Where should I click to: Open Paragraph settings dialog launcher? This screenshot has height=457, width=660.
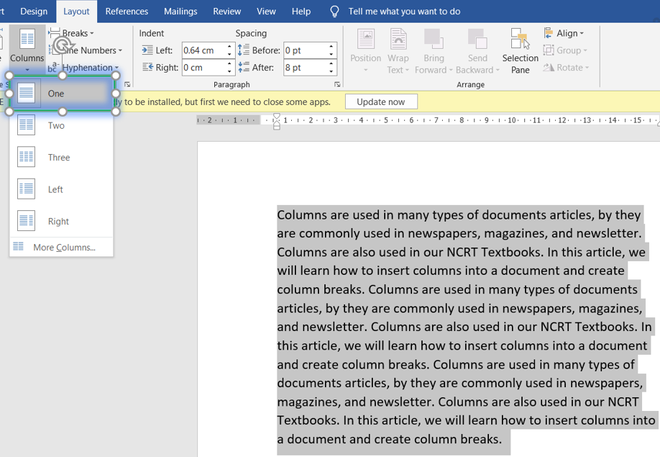pos(335,85)
